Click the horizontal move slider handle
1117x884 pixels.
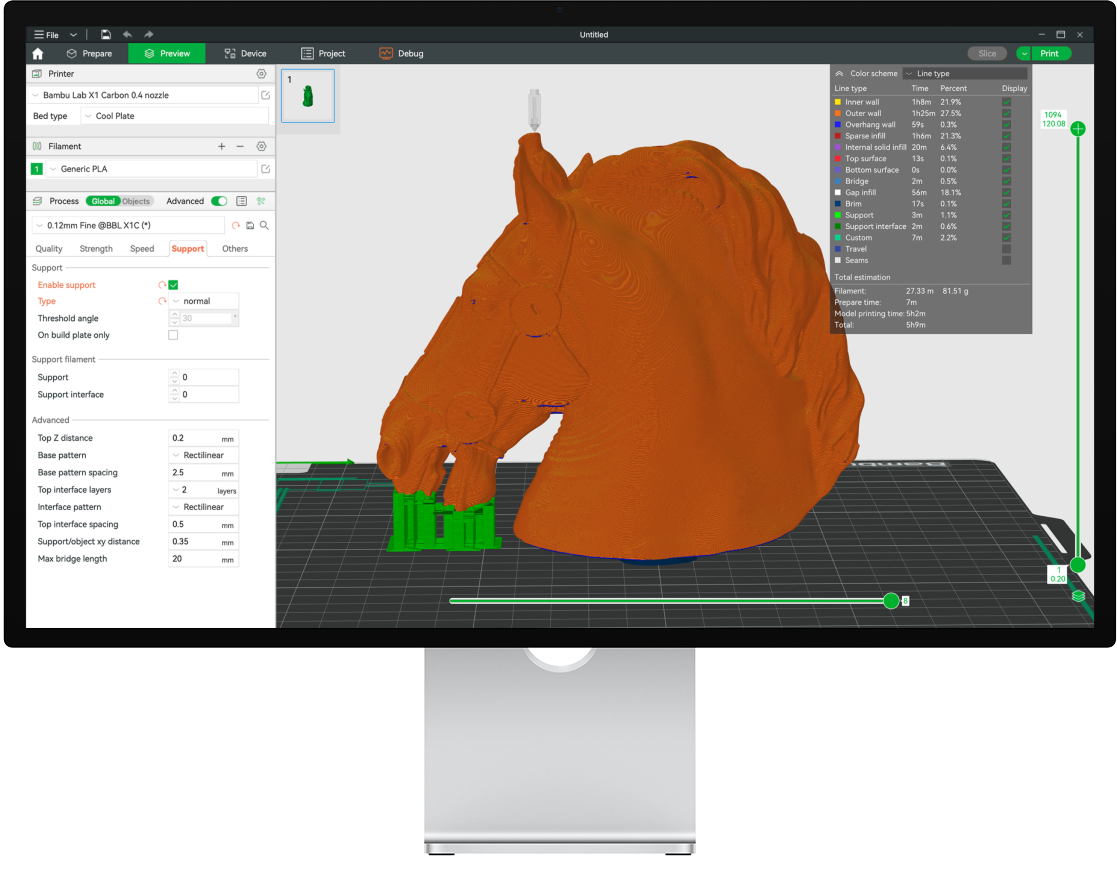(x=891, y=600)
